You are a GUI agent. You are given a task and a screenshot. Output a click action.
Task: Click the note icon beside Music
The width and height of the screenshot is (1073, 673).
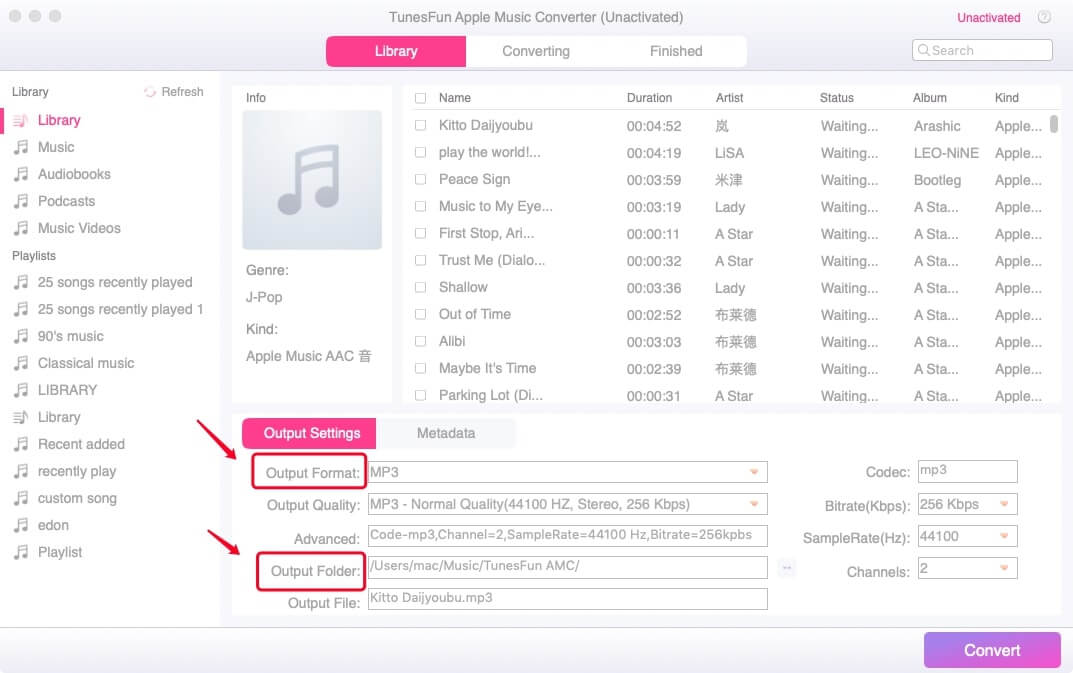21,147
